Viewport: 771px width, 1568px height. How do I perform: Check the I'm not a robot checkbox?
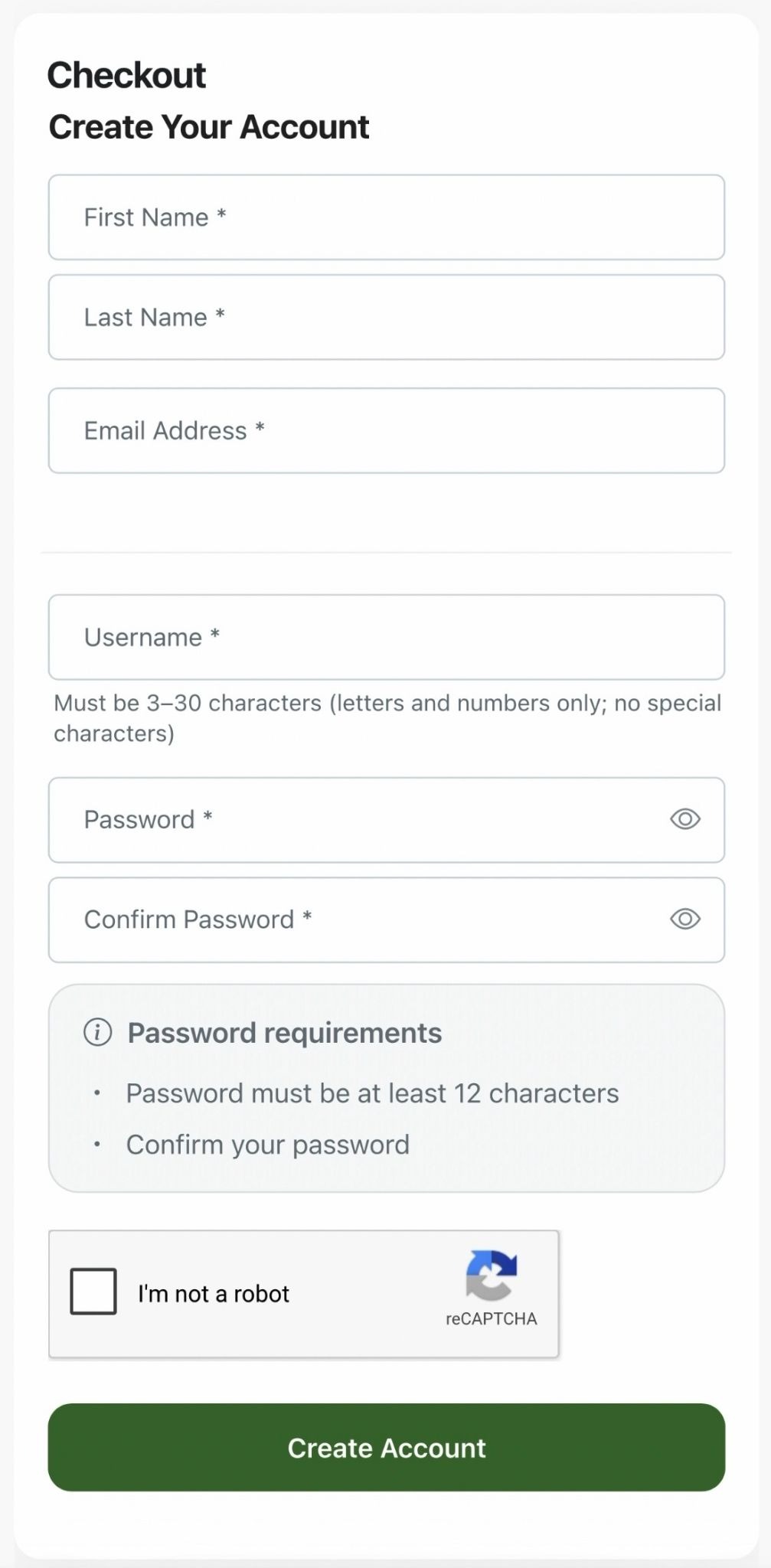tap(93, 1292)
